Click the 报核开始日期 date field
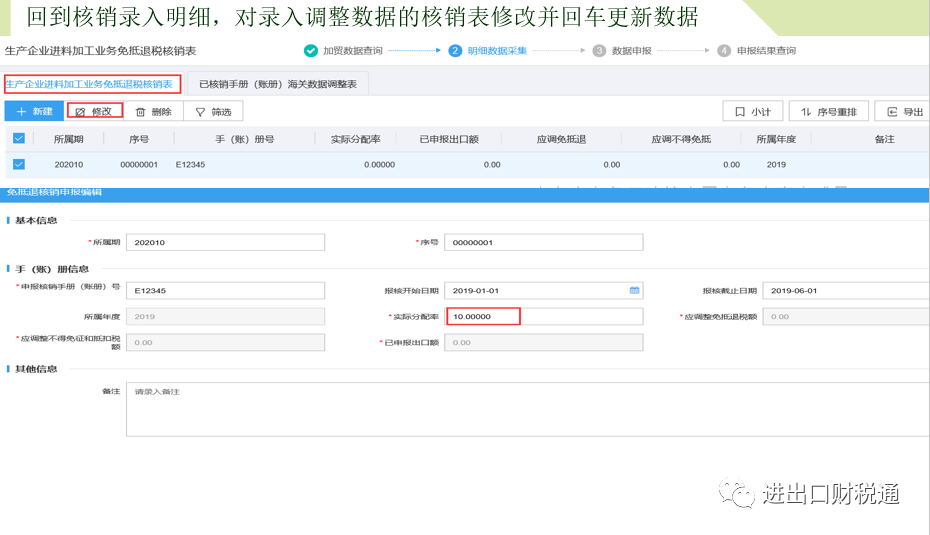This screenshot has width=930, height=535. tap(543, 291)
